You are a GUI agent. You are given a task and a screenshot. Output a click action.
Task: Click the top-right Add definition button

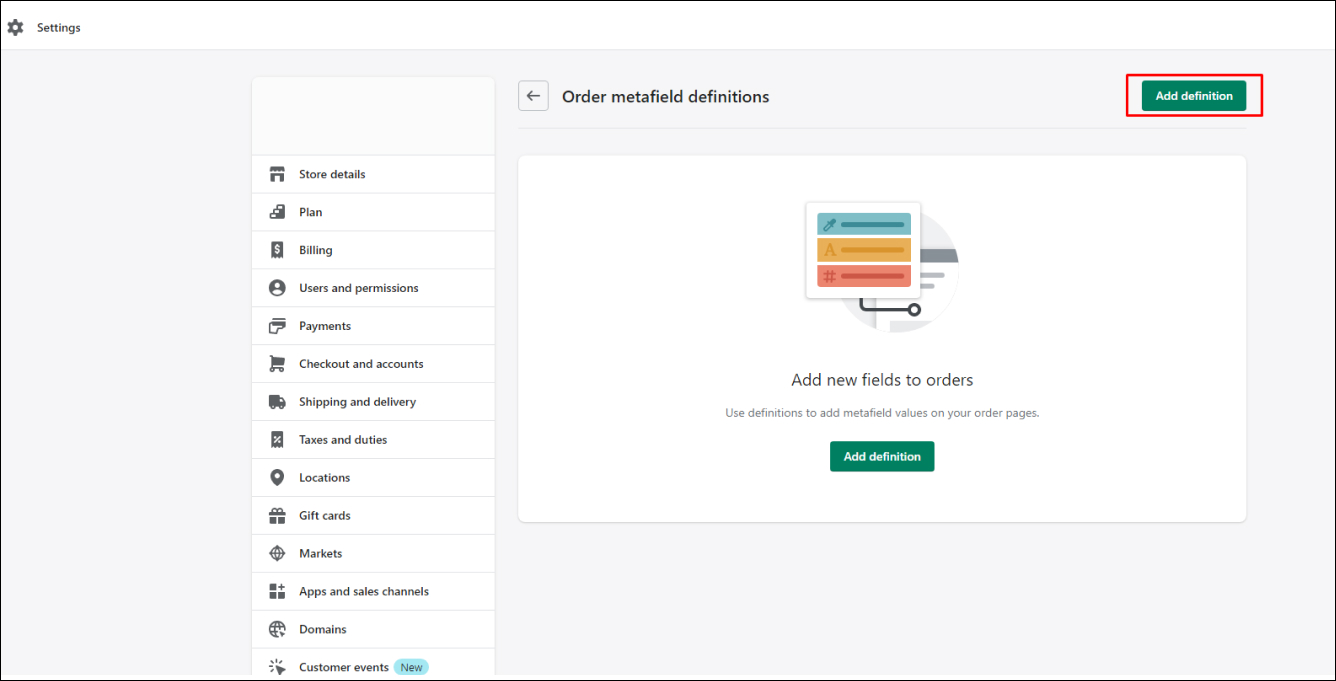1194,96
